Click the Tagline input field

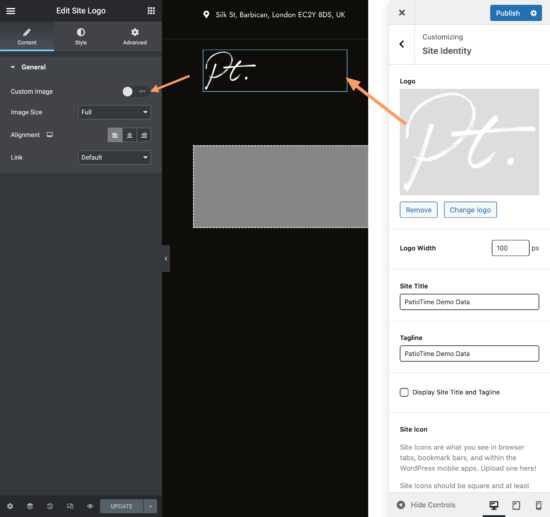click(x=469, y=354)
